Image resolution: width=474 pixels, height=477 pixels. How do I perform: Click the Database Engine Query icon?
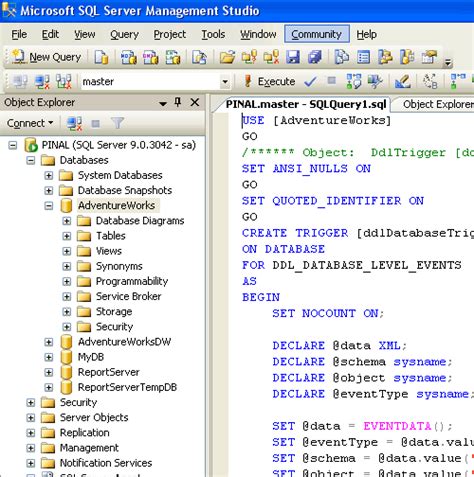(102, 57)
